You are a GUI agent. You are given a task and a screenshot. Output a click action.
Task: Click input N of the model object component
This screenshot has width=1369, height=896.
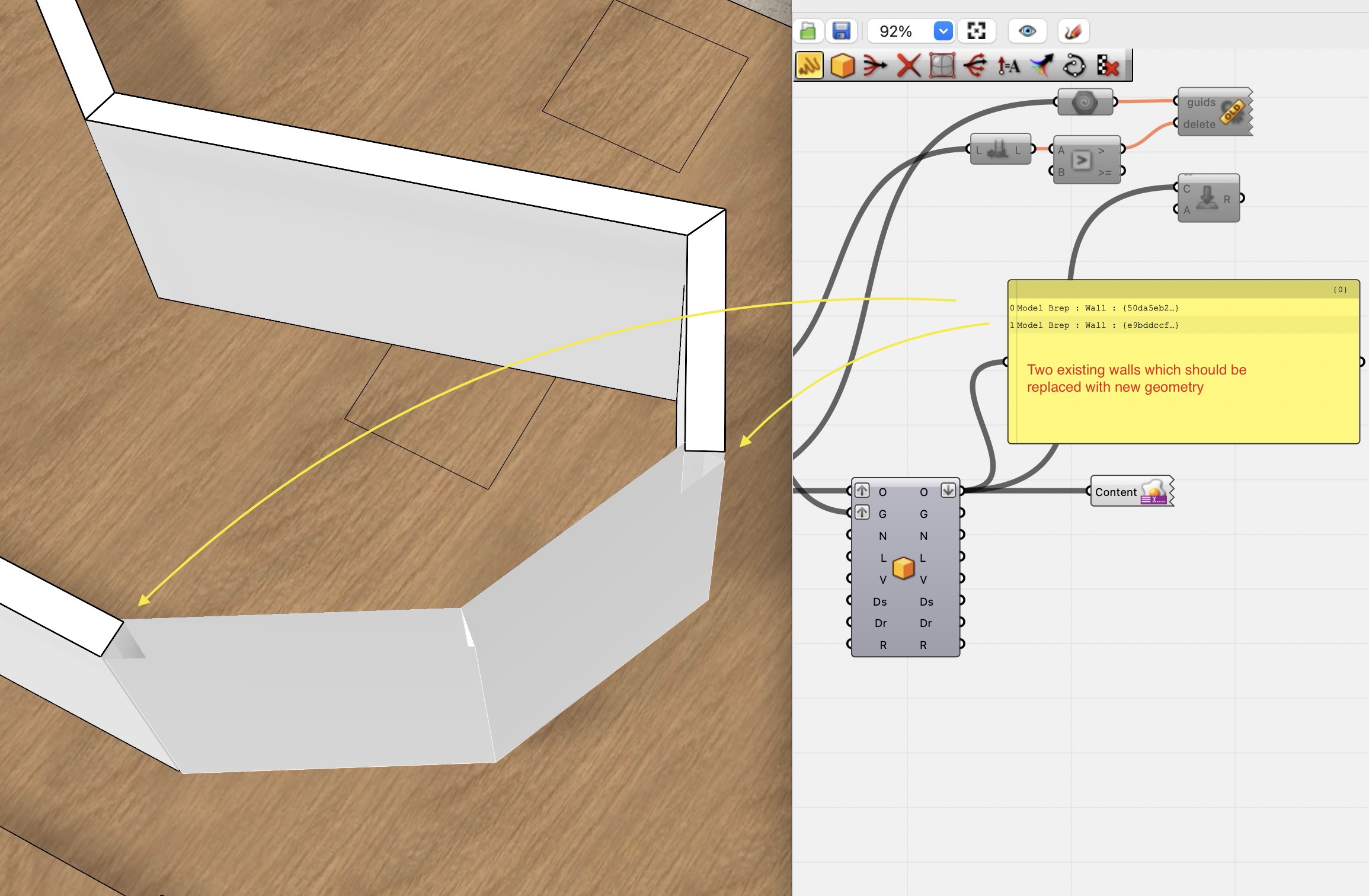(x=882, y=536)
